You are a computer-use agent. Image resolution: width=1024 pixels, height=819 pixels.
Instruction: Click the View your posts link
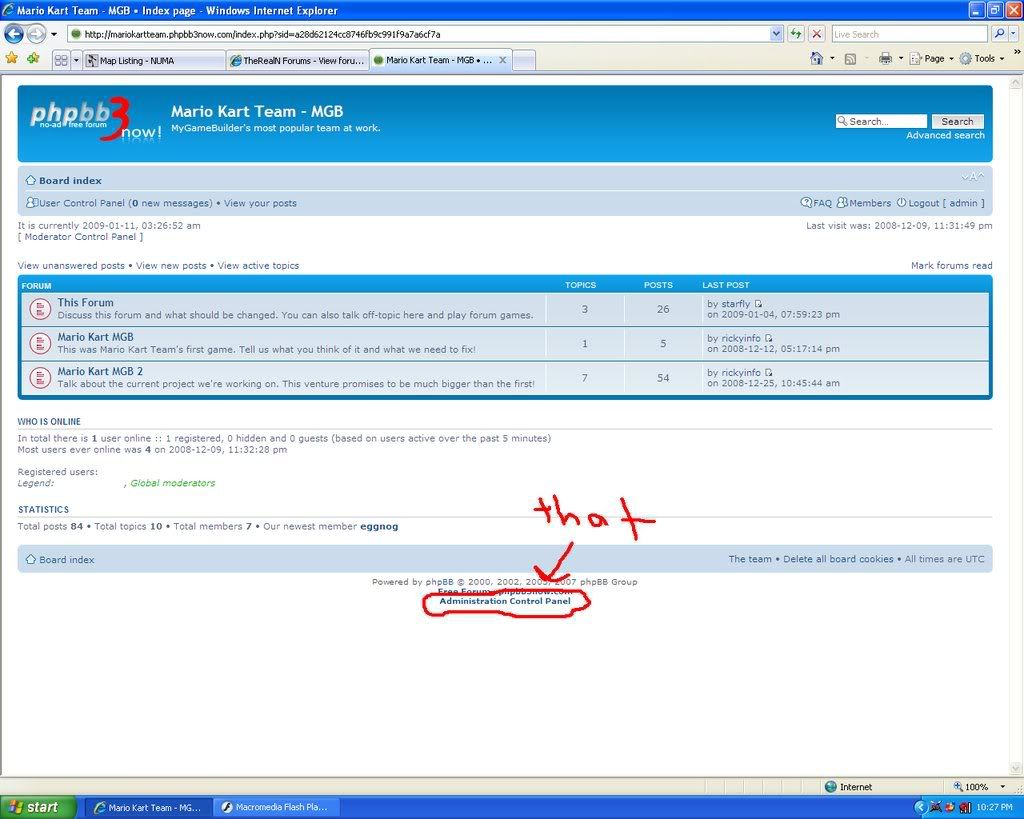(x=260, y=203)
